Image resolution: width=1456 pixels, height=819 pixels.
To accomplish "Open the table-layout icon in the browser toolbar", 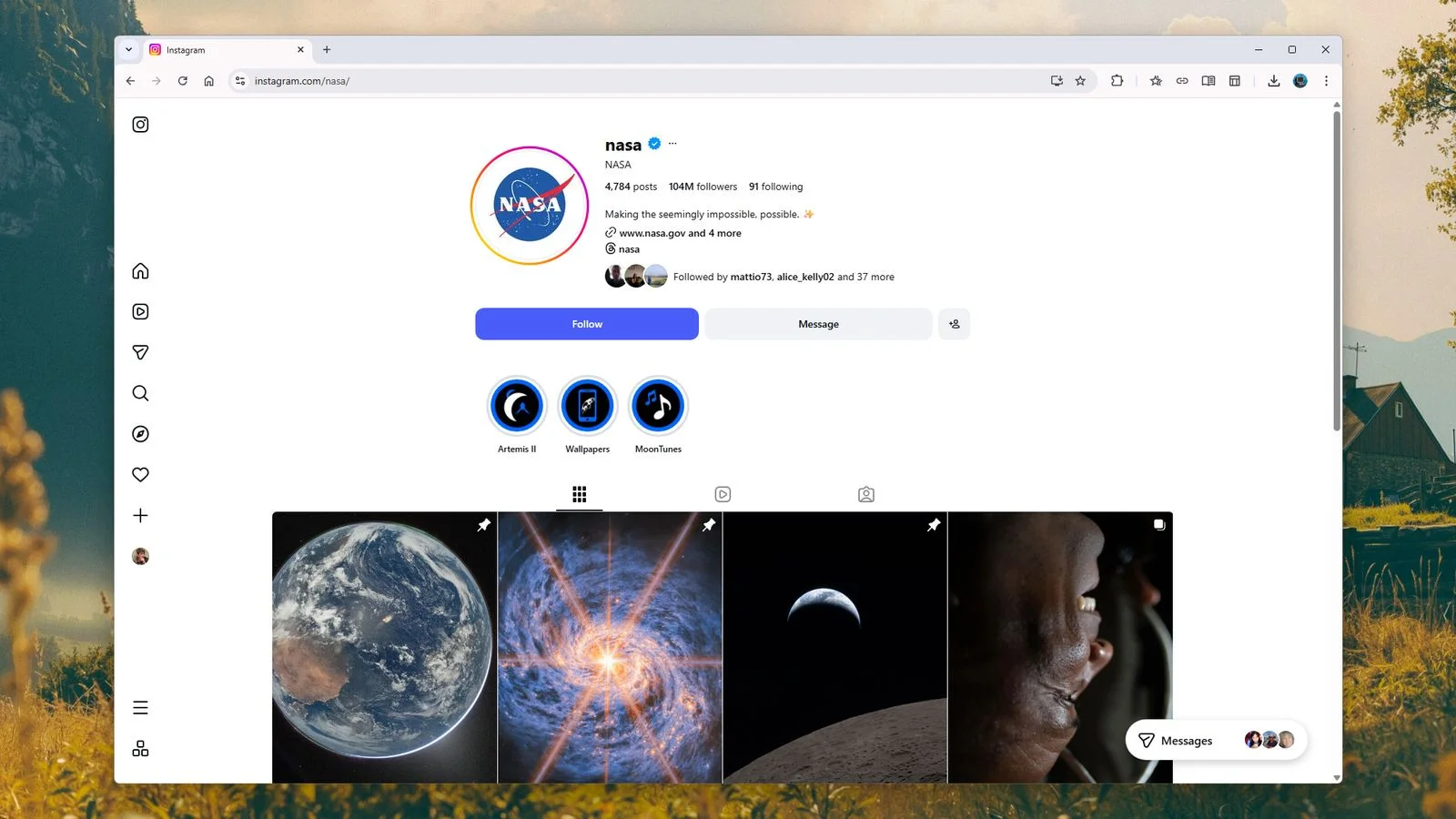I will click(1235, 81).
